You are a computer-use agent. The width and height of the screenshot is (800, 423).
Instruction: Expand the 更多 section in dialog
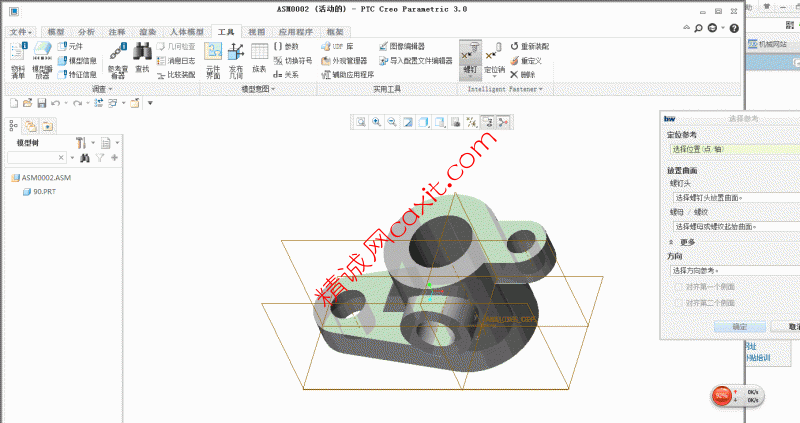(x=682, y=242)
